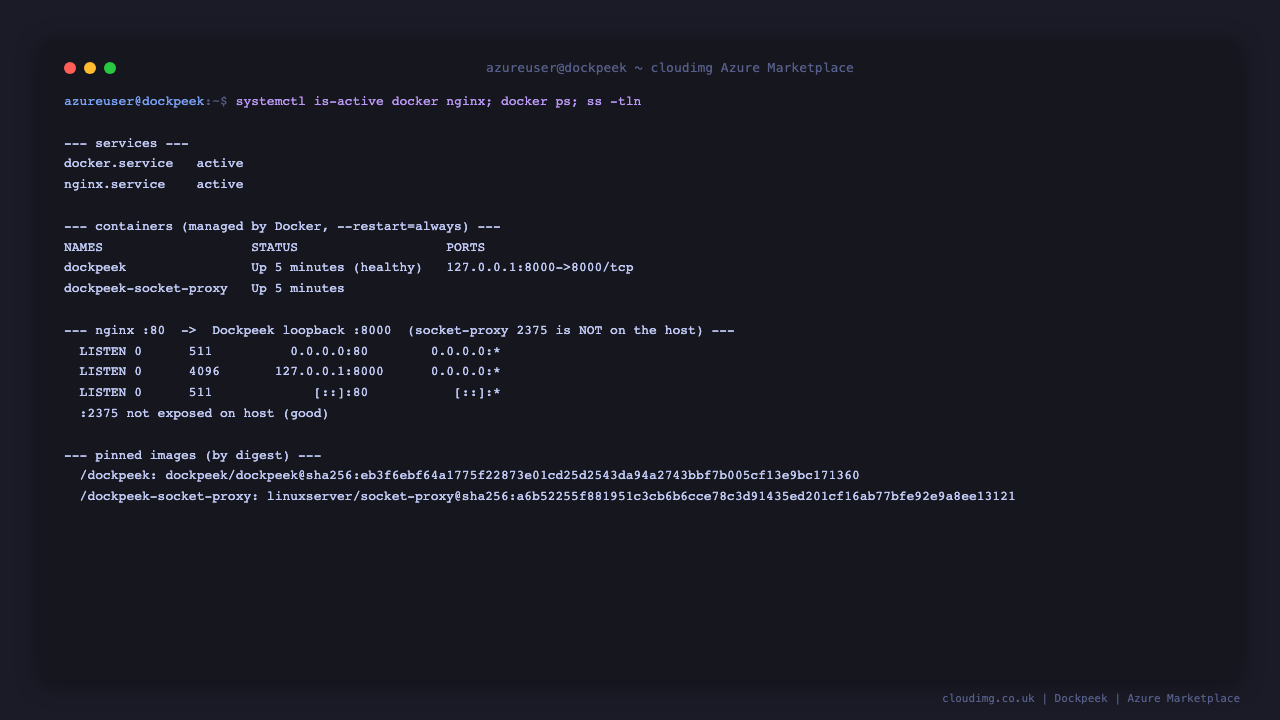This screenshot has height=720, width=1280.
Task: Click the cloudimg.co.uk footer text
Action: click(x=988, y=699)
